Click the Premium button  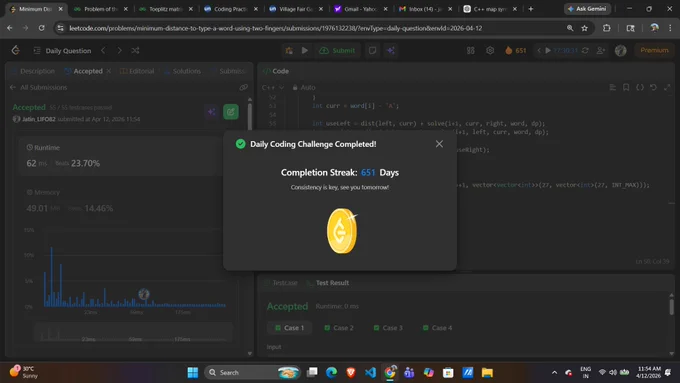pos(654,50)
